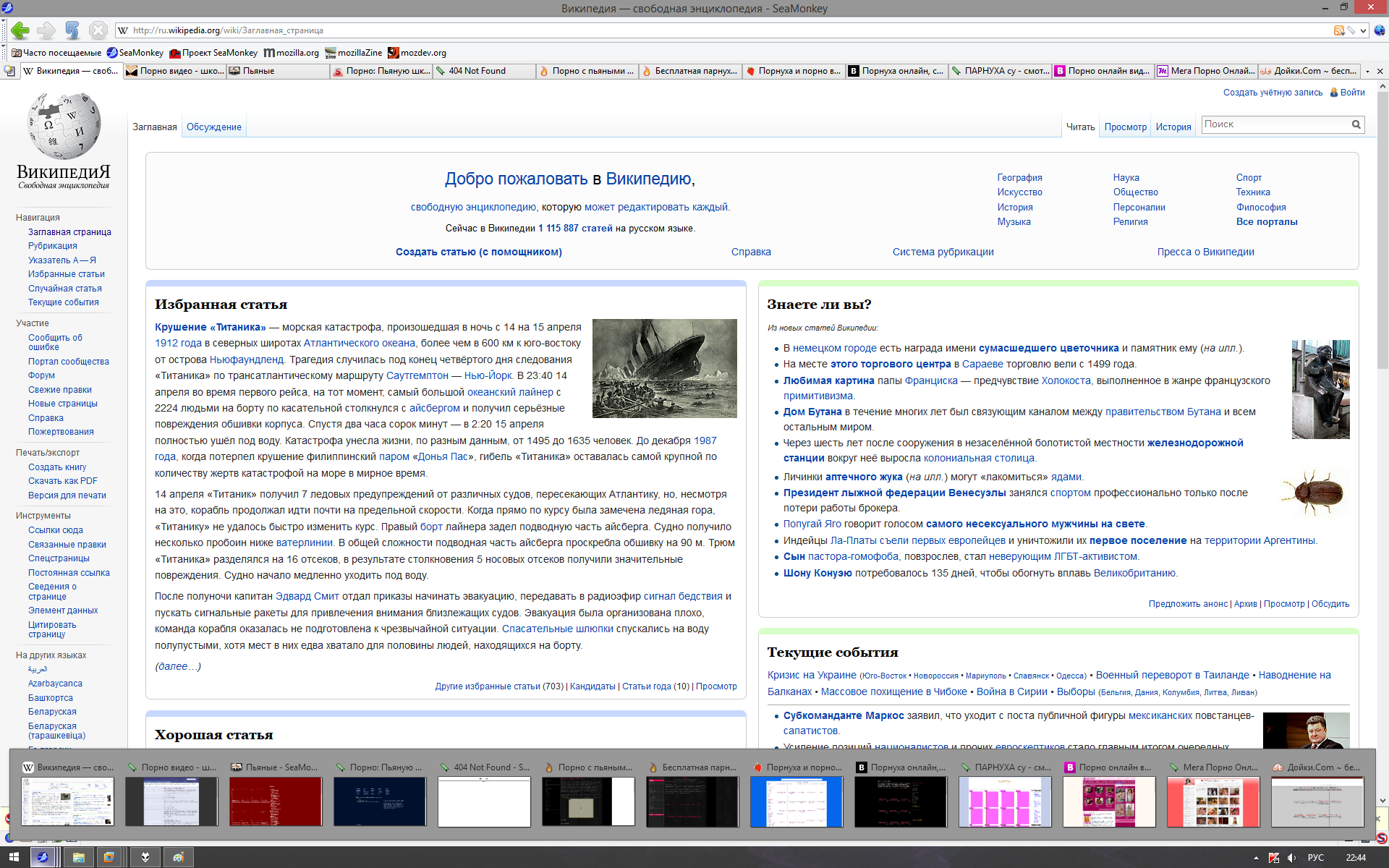Viewport: 1389px width, 868px height.
Task: Open the Windows Start button
Action: (14, 857)
